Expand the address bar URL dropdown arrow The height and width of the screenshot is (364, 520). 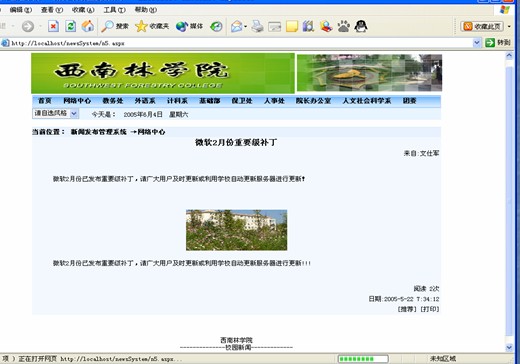click(x=477, y=43)
